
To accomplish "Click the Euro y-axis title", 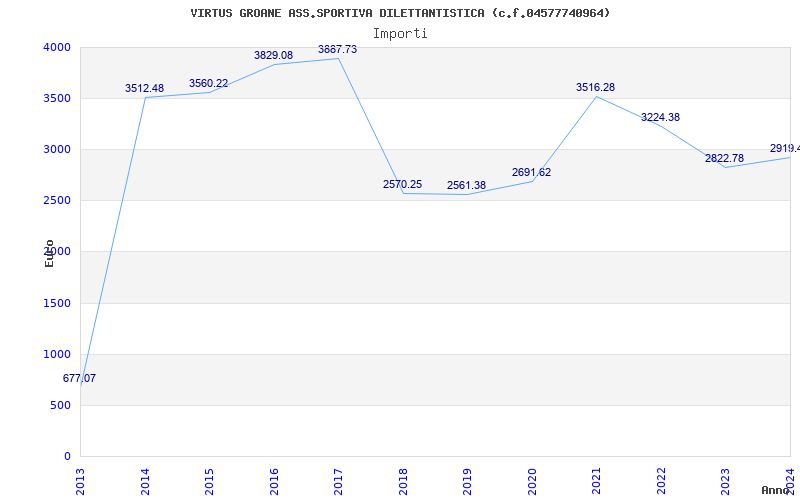I will tap(49, 253).
